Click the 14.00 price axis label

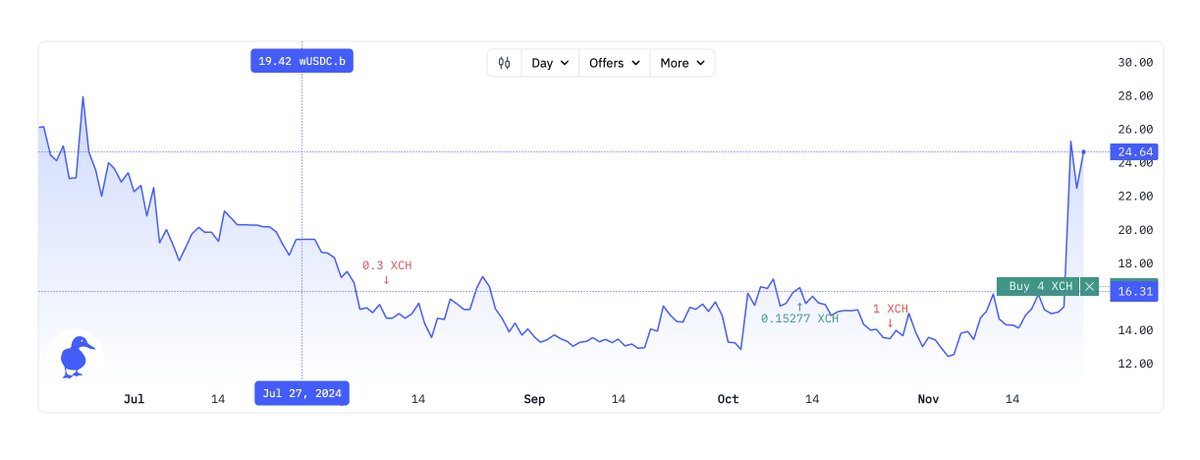pyautogui.click(x=1135, y=330)
